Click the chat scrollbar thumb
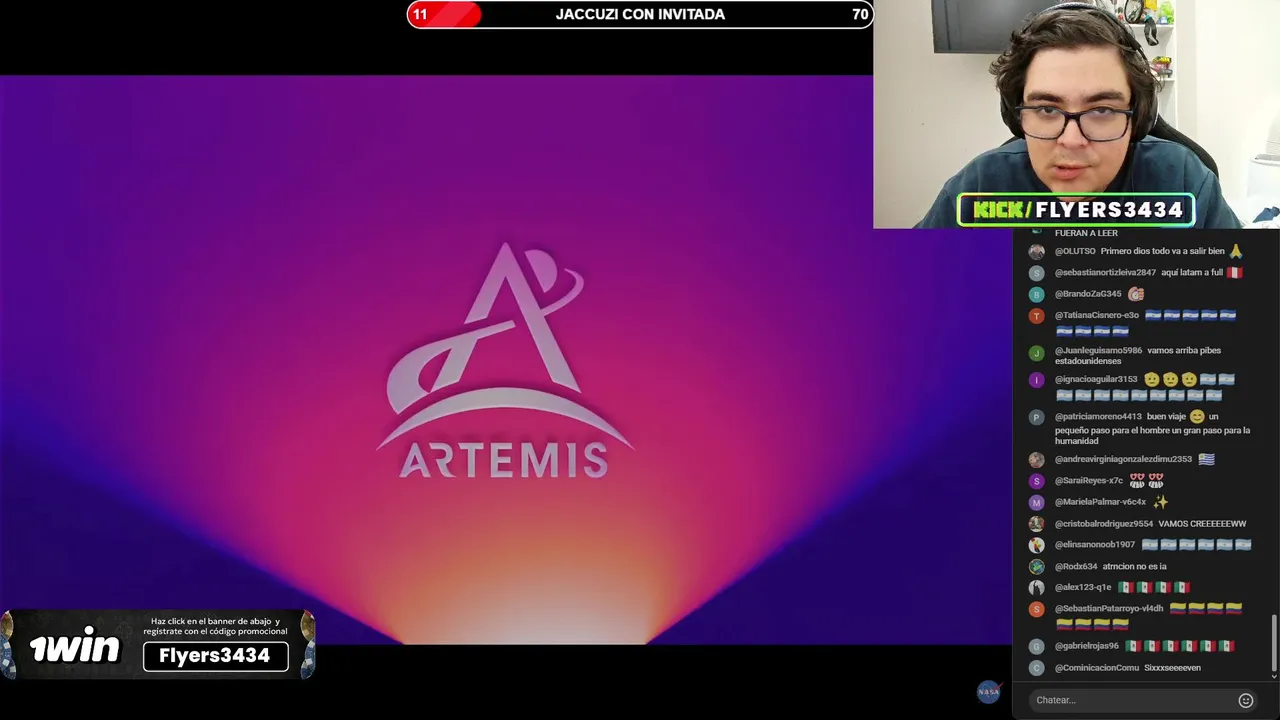Screen dimensions: 1280x720 coord(1274,642)
